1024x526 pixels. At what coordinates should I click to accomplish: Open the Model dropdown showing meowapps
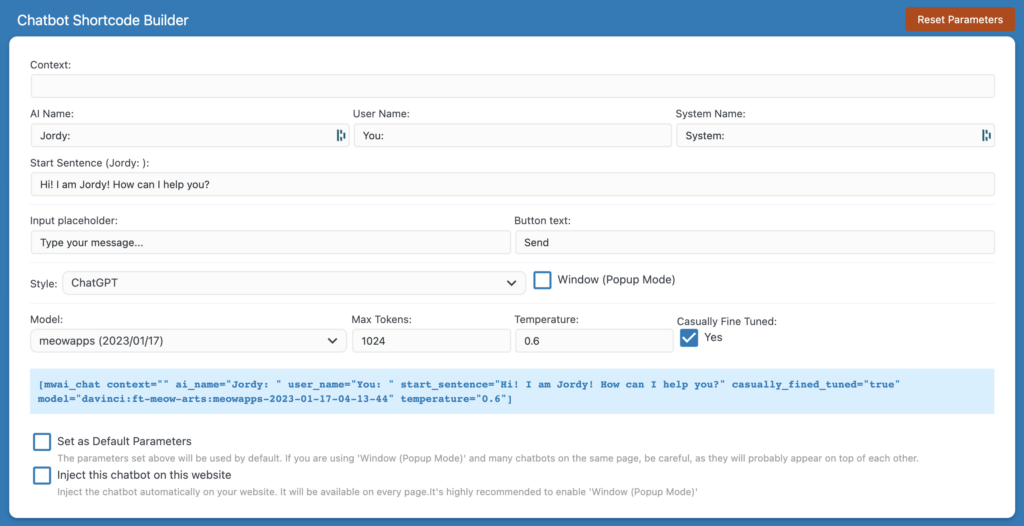coord(189,340)
